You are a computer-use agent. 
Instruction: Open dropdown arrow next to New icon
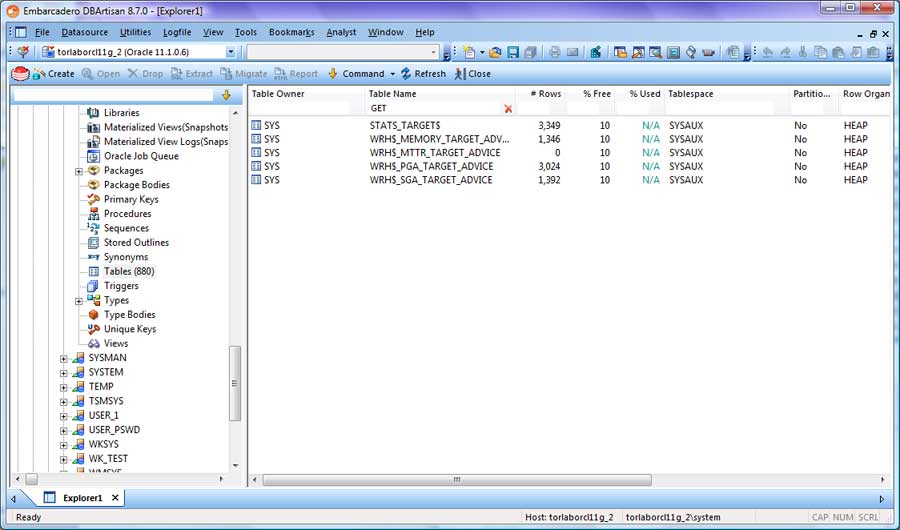[x=482, y=53]
